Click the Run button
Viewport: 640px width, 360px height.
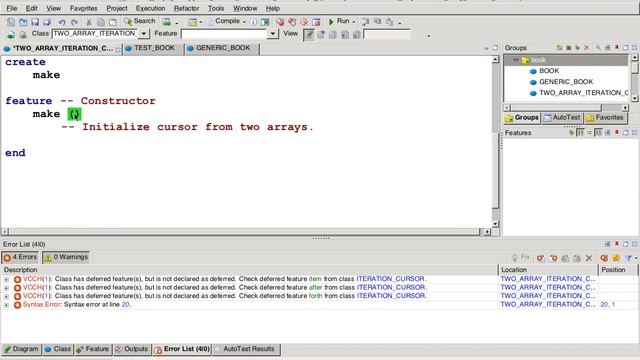pos(339,21)
